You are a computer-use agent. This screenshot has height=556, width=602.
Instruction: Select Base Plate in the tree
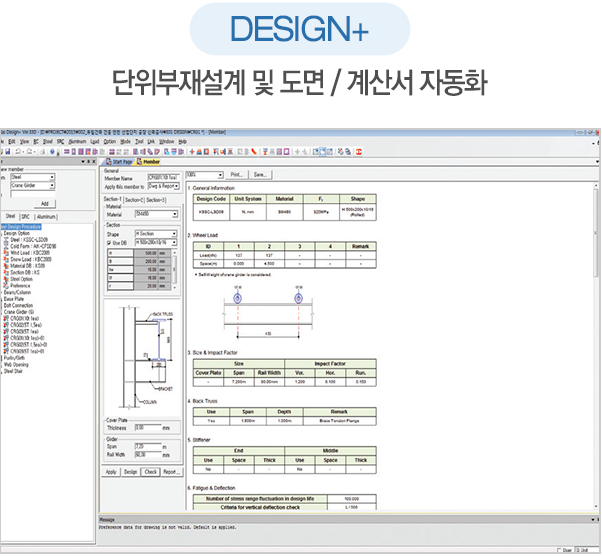click(x=14, y=299)
